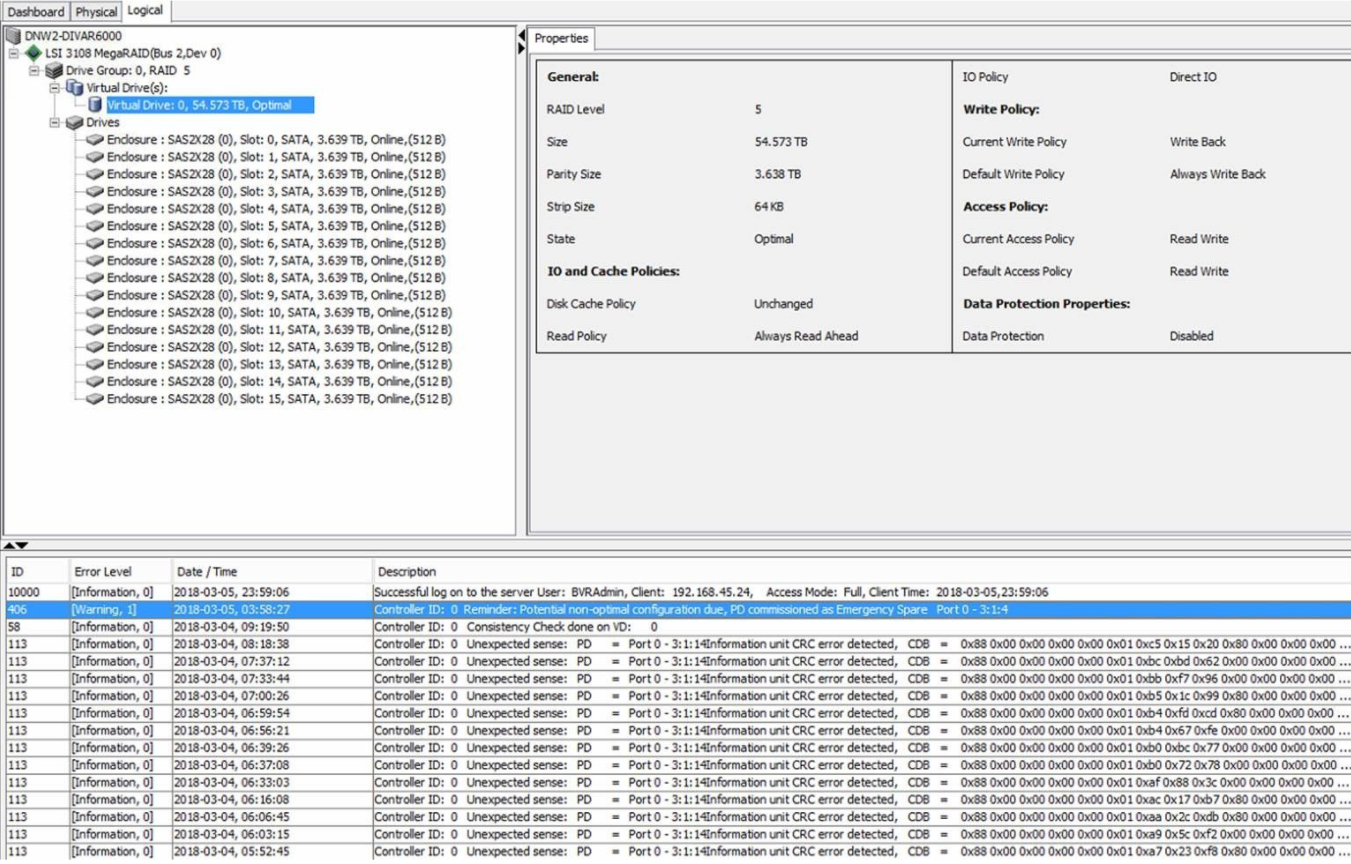Click the Virtual Drive 0 cylinder icon
The height and width of the screenshot is (864, 1351).
95,105
